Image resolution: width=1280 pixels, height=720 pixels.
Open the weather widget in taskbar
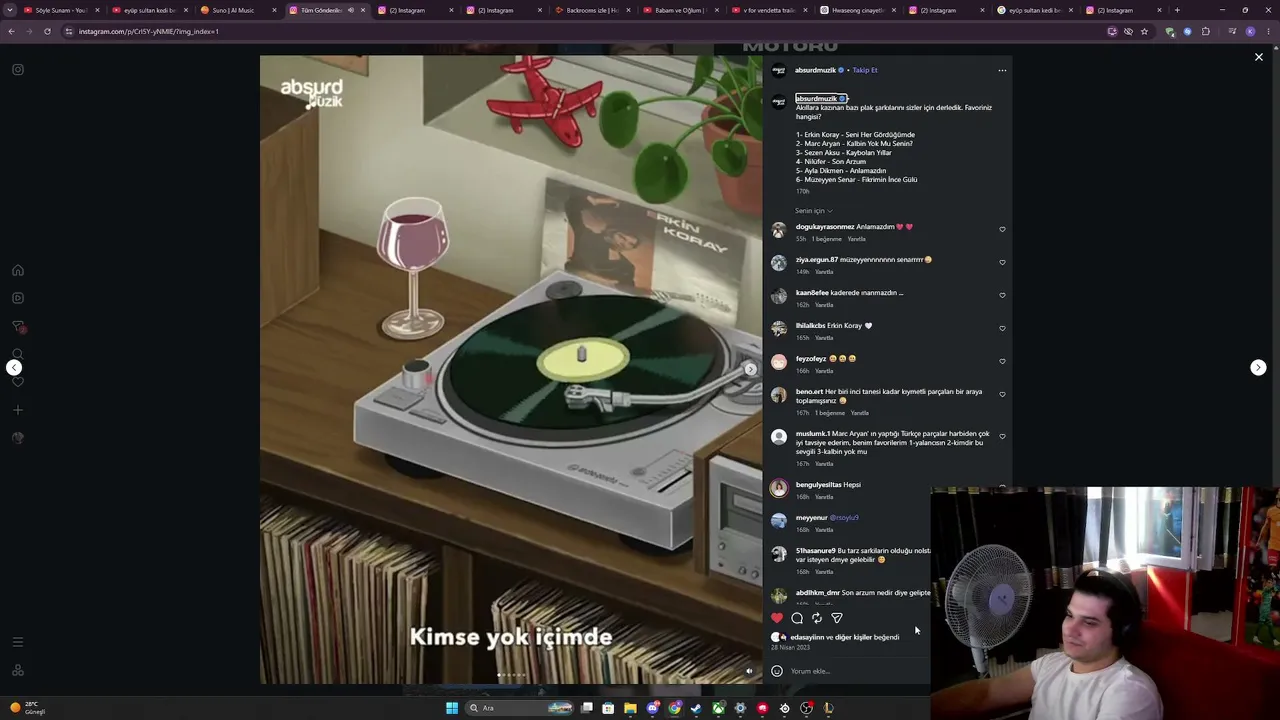click(27, 708)
